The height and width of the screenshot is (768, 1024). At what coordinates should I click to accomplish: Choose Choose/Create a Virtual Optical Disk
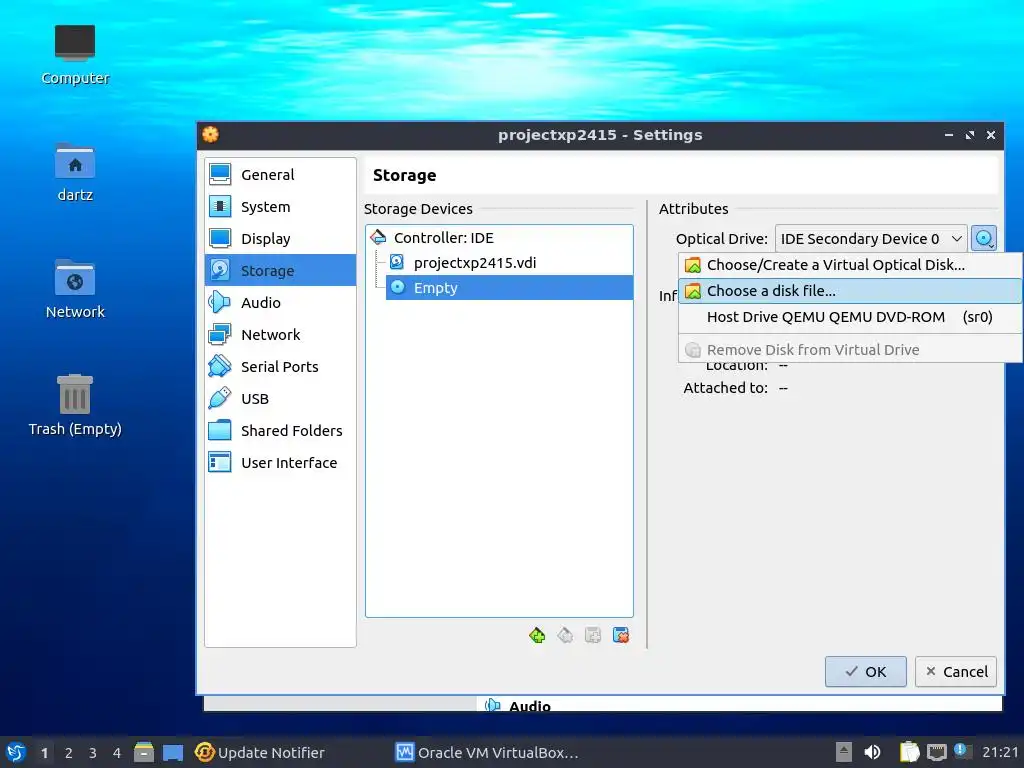[850, 264]
